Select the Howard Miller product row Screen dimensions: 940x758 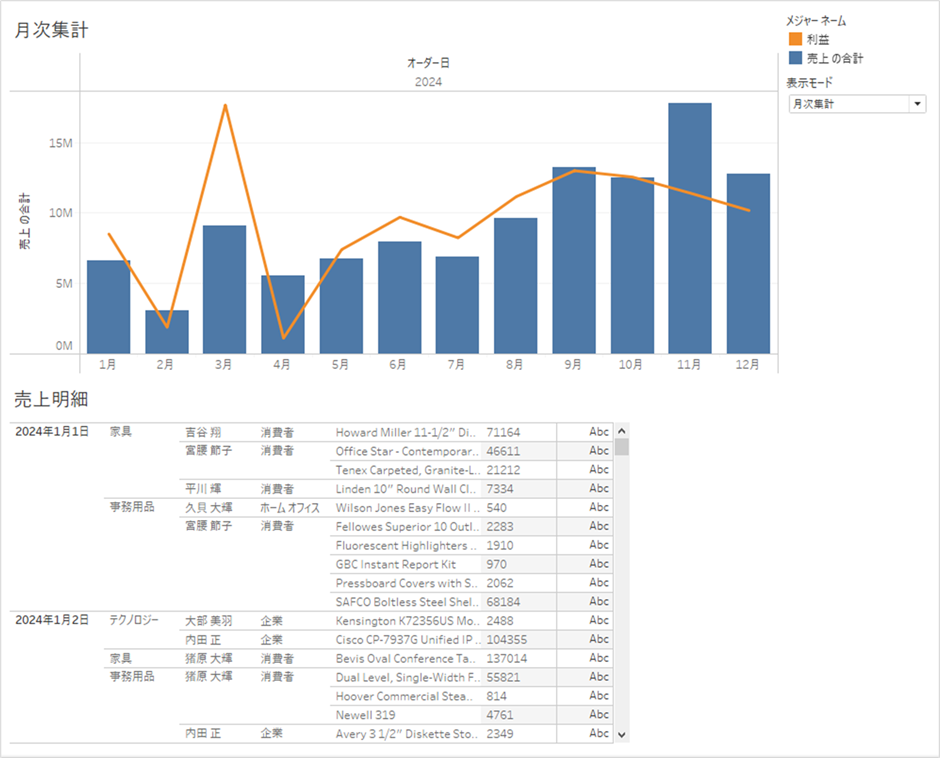click(x=406, y=432)
